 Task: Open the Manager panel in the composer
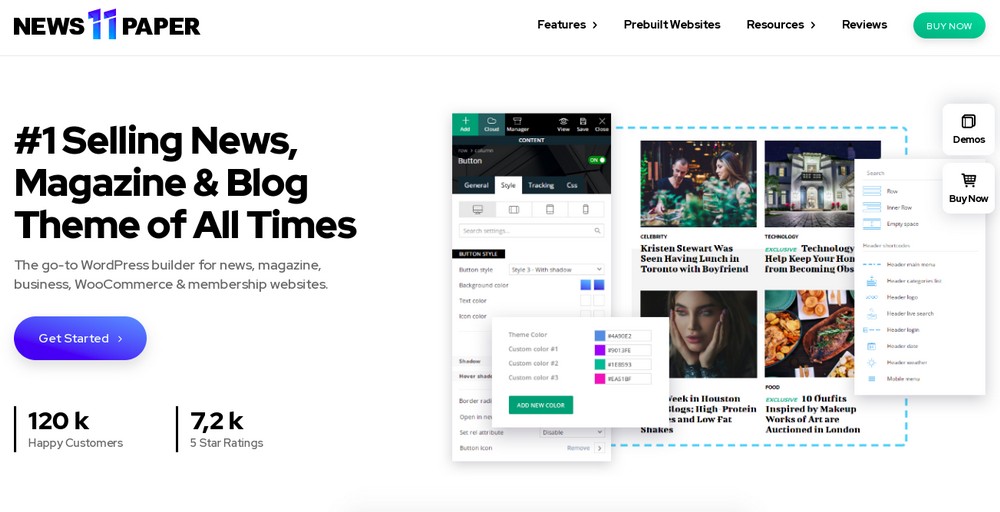pyautogui.click(x=517, y=124)
